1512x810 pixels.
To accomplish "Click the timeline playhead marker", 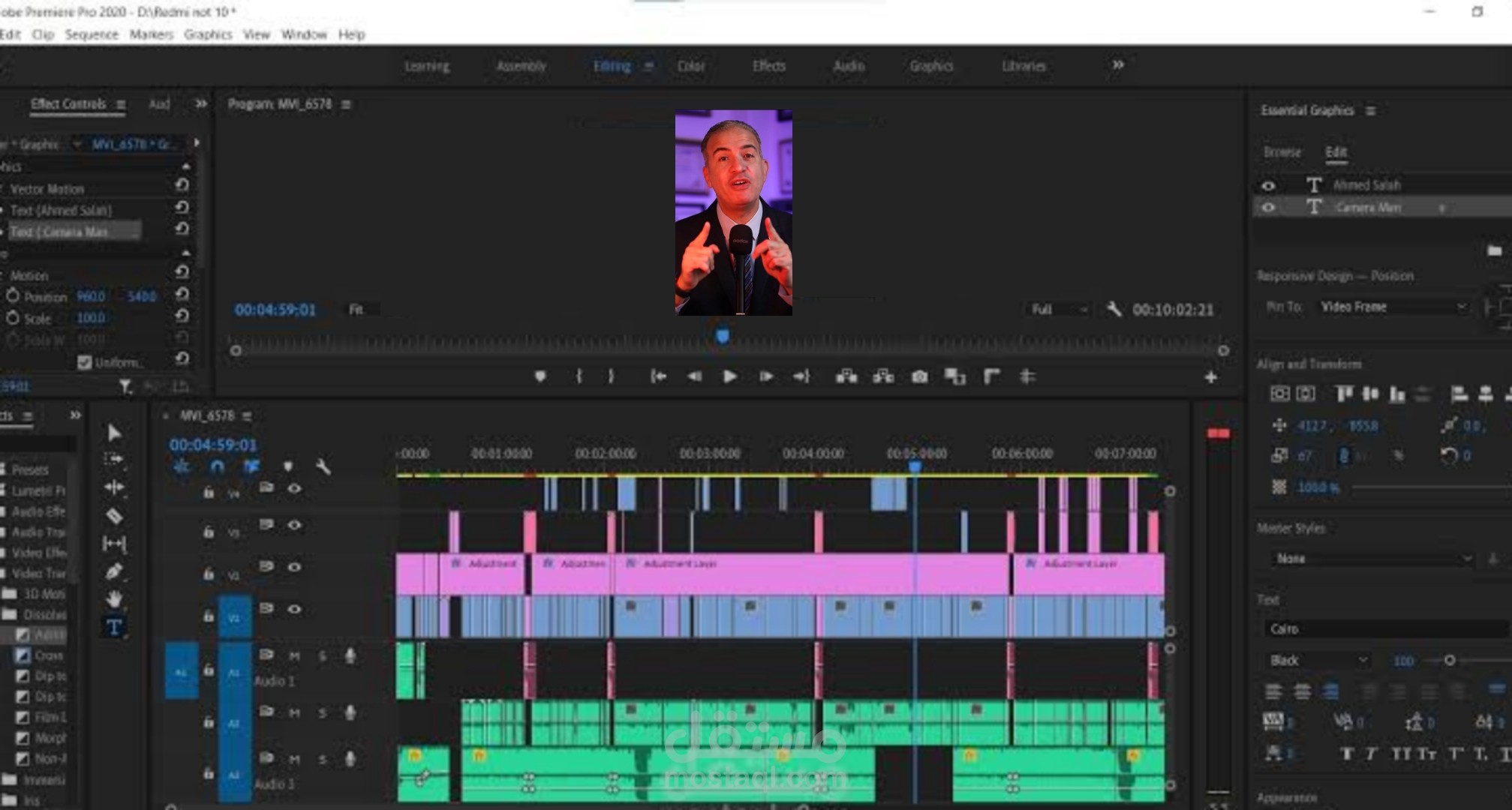I will point(915,466).
